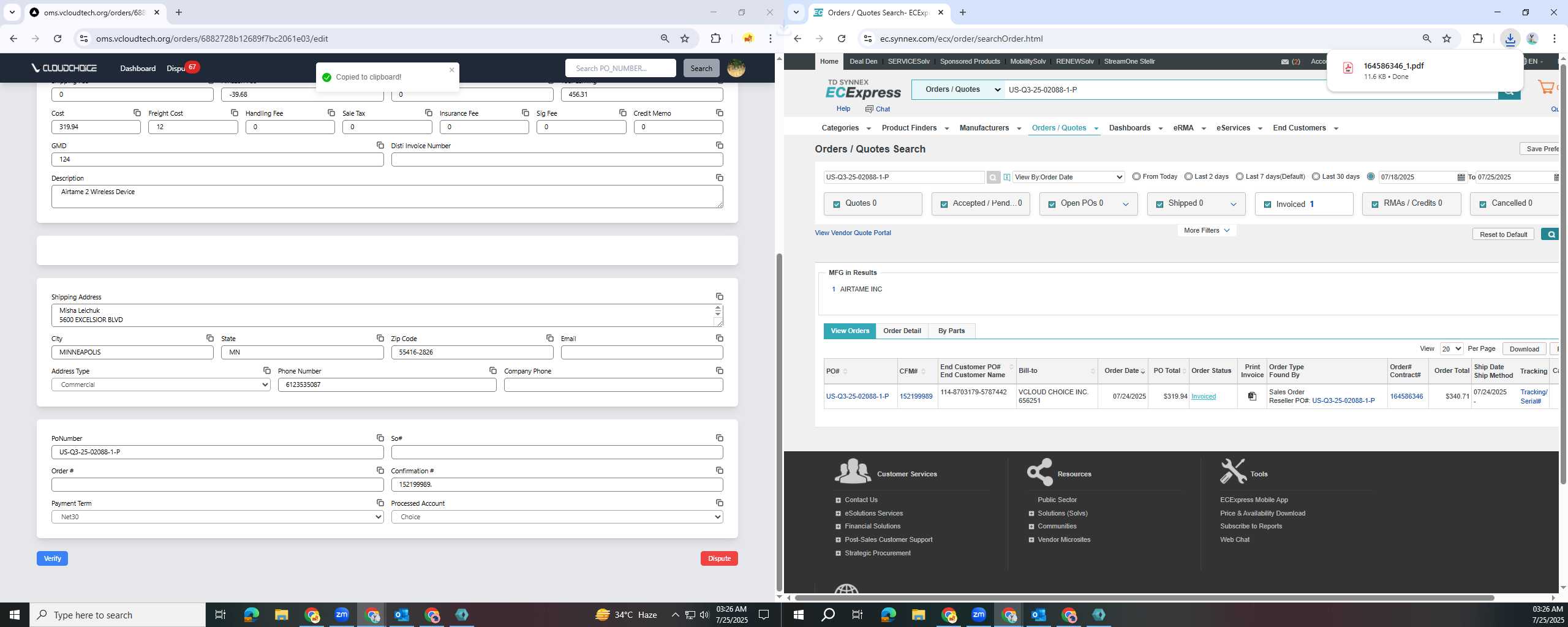Open the calendar picker for From date
The width and height of the screenshot is (1568, 627).
[1461, 177]
